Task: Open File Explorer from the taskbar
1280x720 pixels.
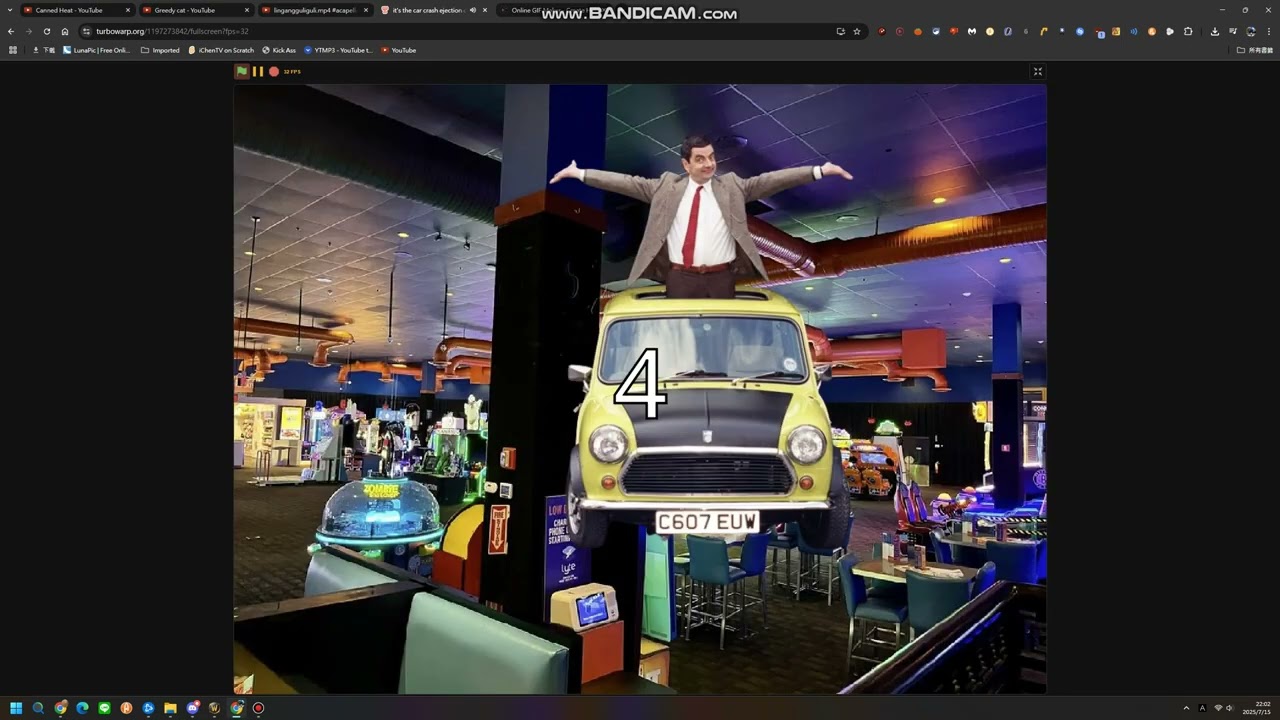Action: click(170, 708)
